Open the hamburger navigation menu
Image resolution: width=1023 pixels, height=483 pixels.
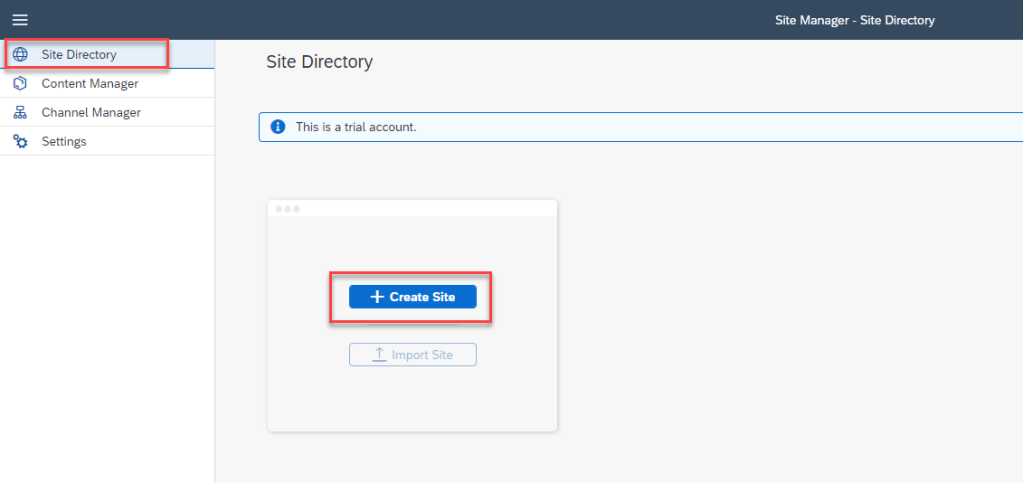20,20
